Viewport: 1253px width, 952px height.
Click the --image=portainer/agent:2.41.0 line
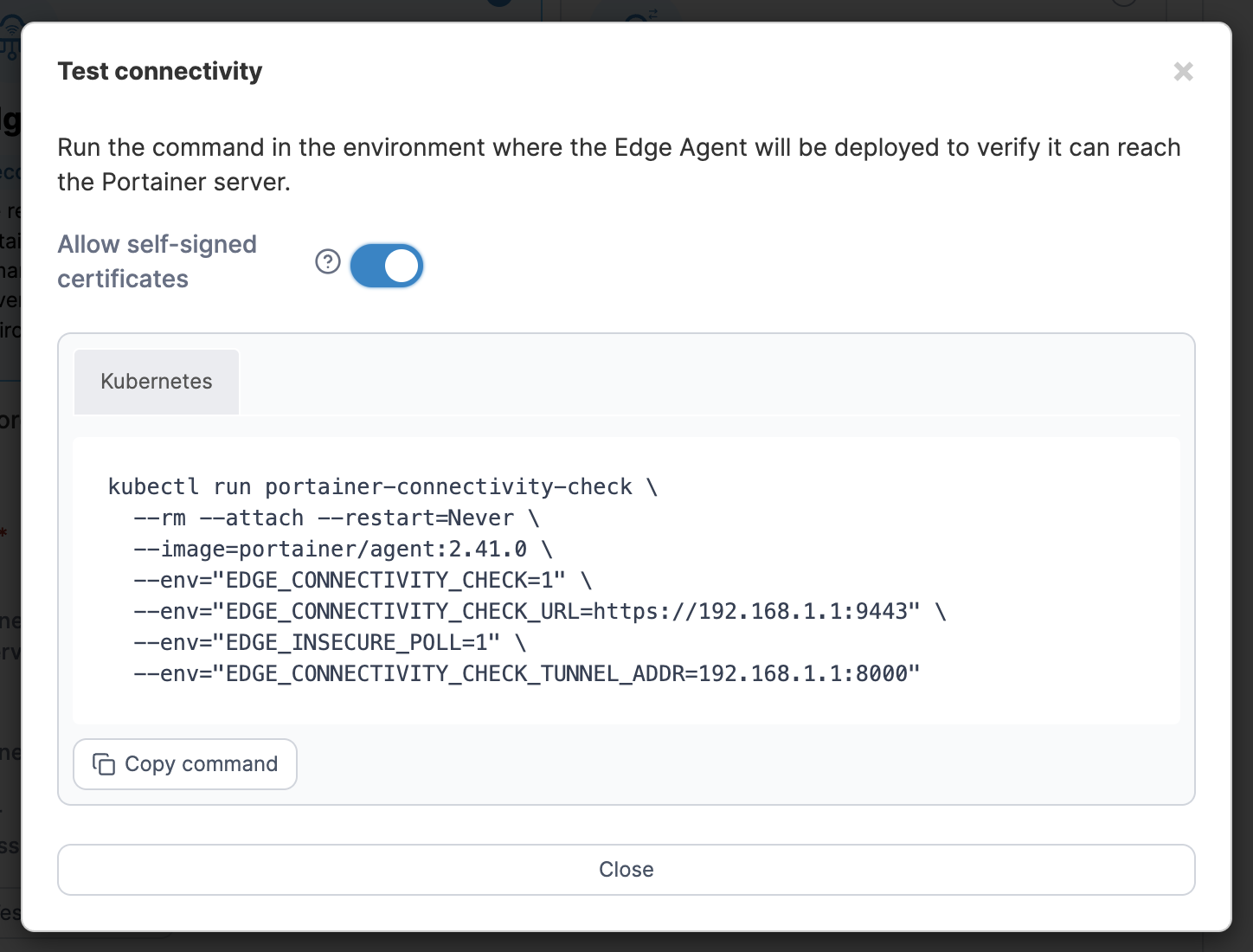coord(343,549)
